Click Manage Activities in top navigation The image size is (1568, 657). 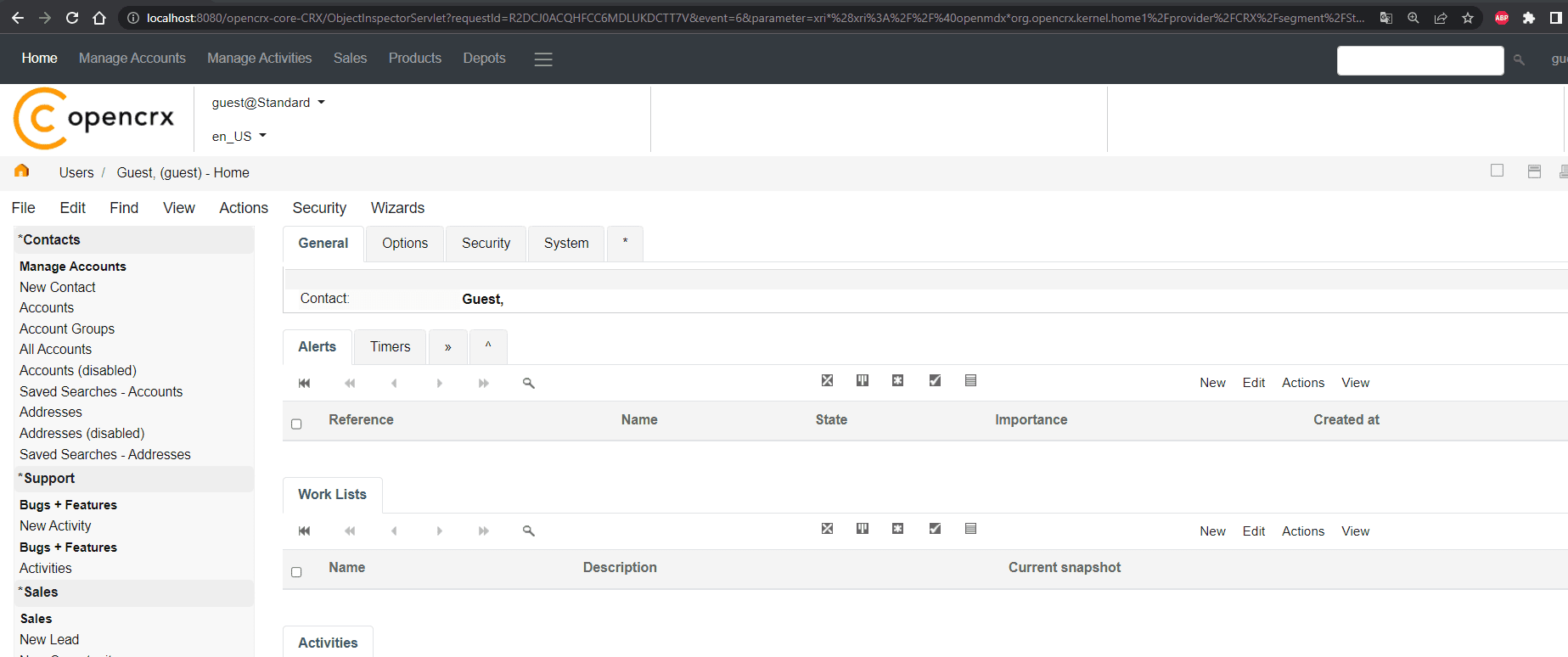tap(259, 59)
